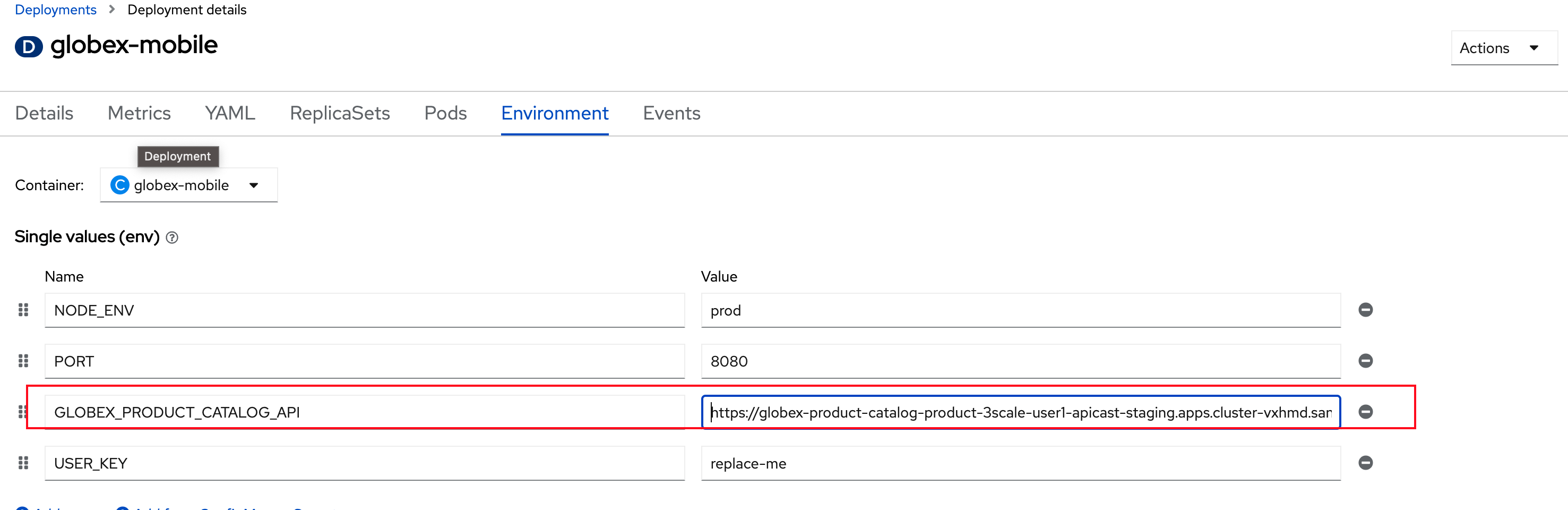The width and height of the screenshot is (1568, 510).
Task: Click the apicast-staging URL value field
Action: coord(1021,412)
